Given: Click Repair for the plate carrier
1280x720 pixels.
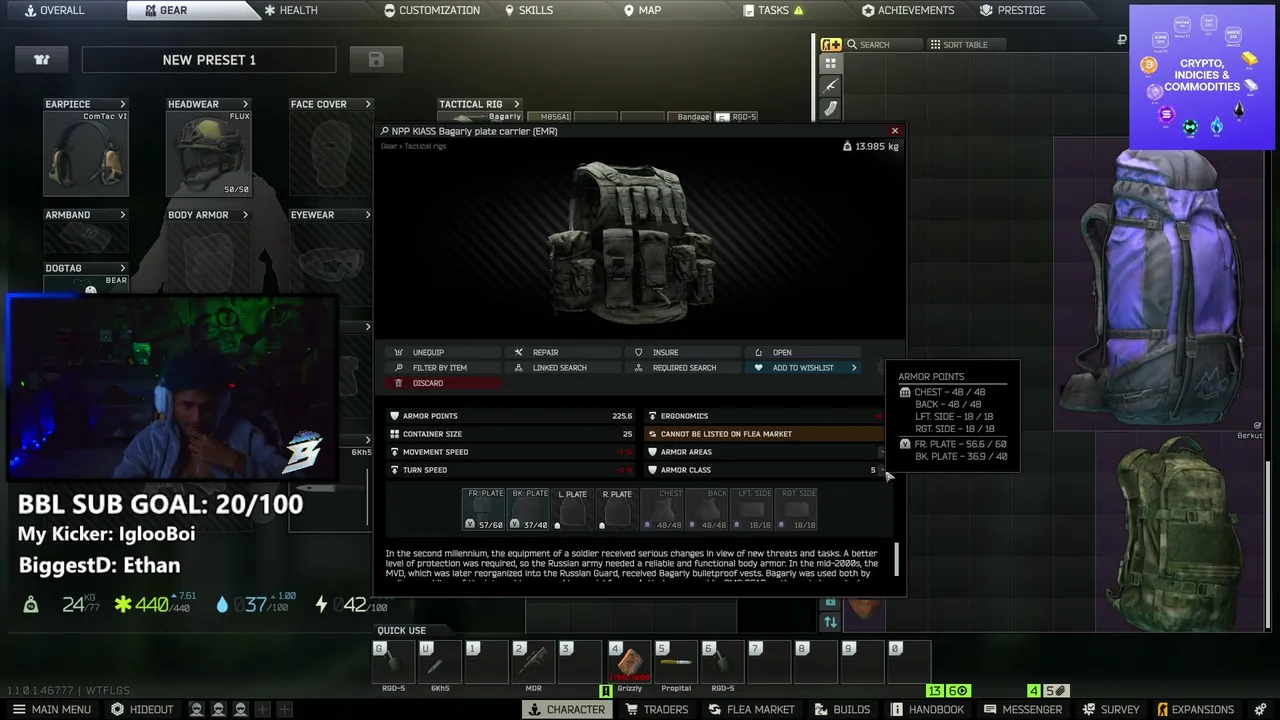Looking at the screenshot, I should click(x=561, y=352).
